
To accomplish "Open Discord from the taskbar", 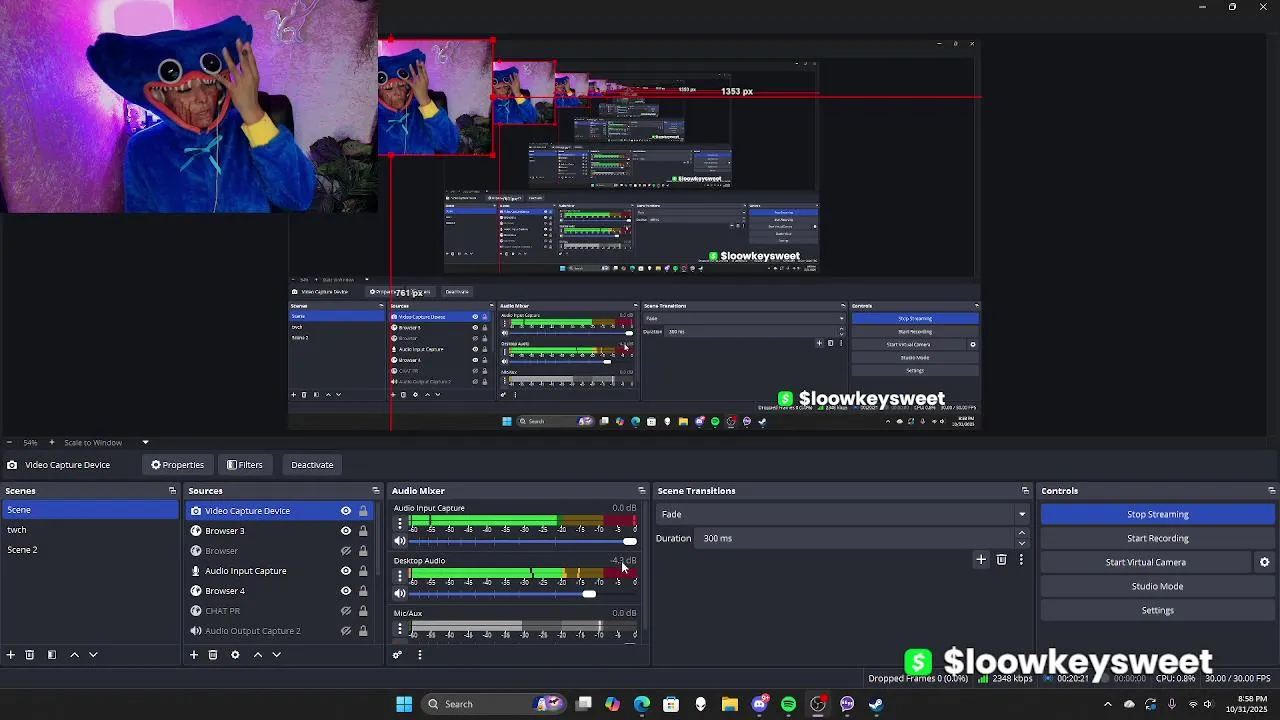I will (x=759, y=704).
